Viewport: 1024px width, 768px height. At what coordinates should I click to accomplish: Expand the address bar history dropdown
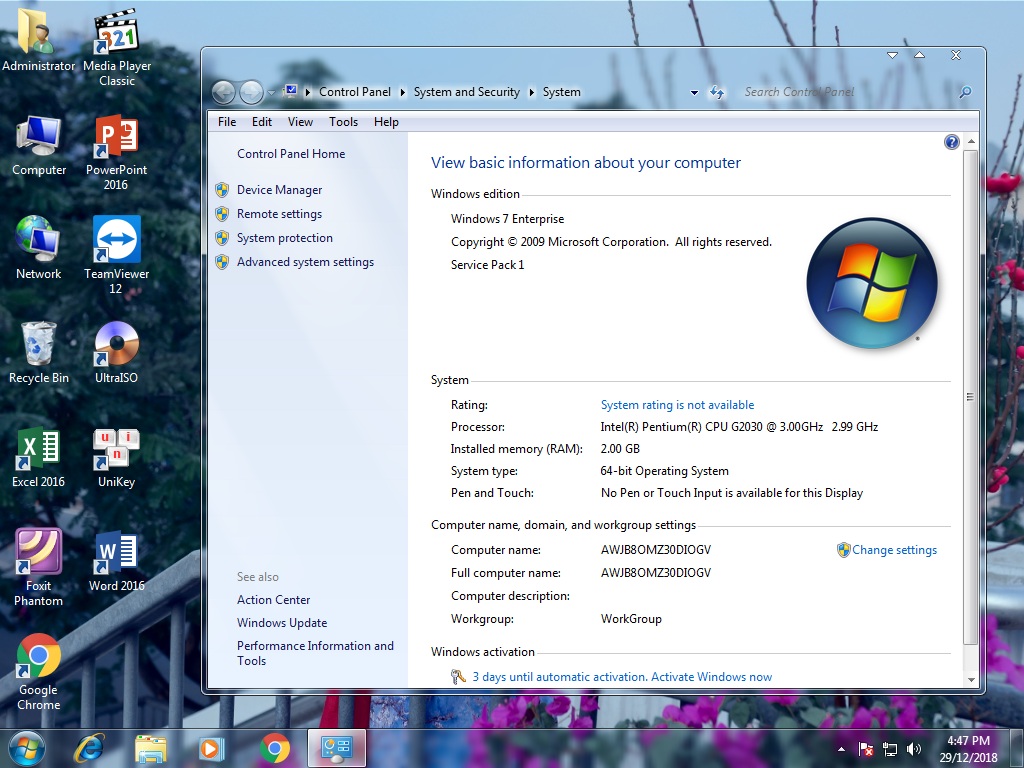[694, 93]
